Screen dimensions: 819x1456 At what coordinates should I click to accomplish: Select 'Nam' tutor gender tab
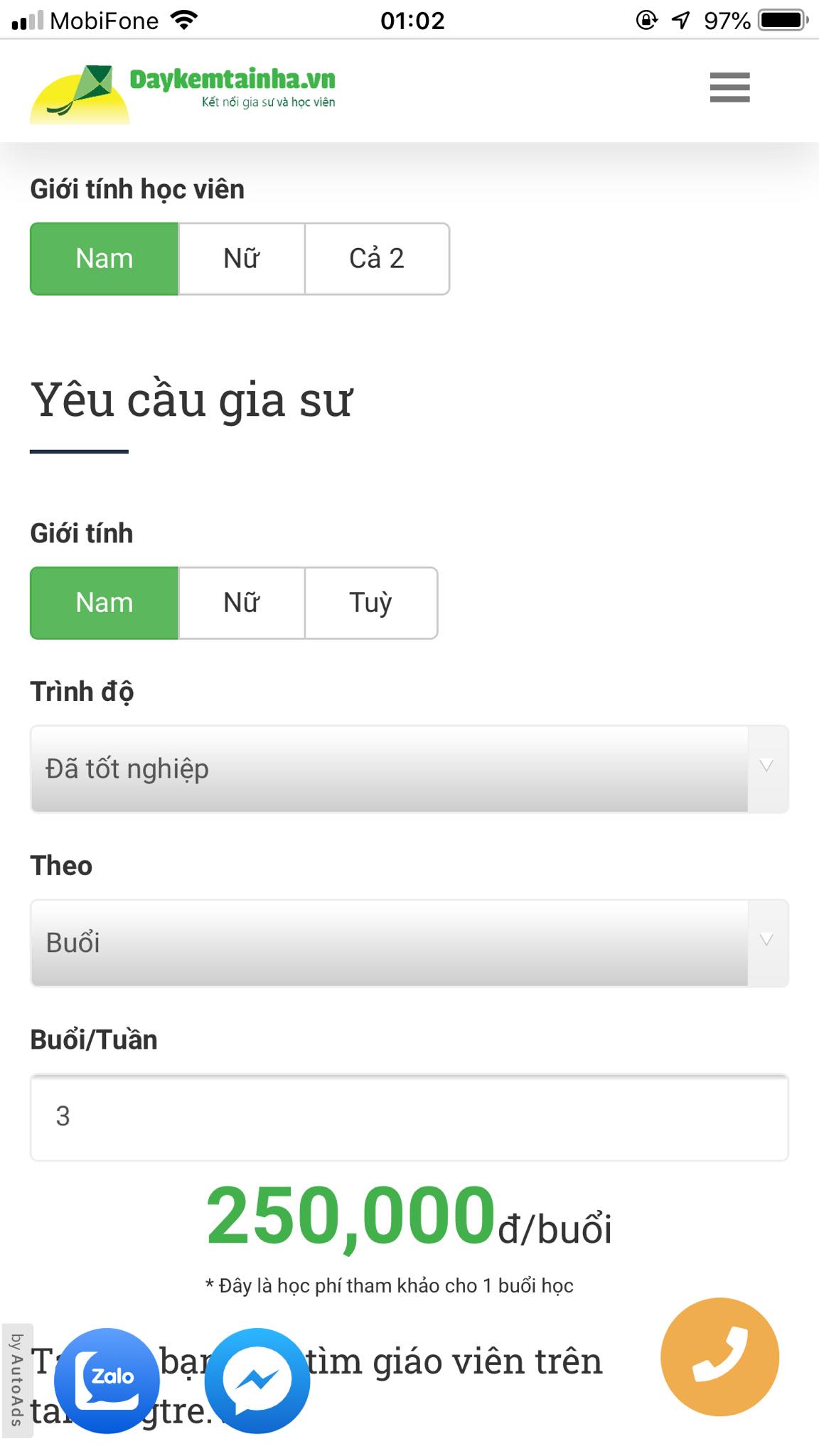point(104,603)
